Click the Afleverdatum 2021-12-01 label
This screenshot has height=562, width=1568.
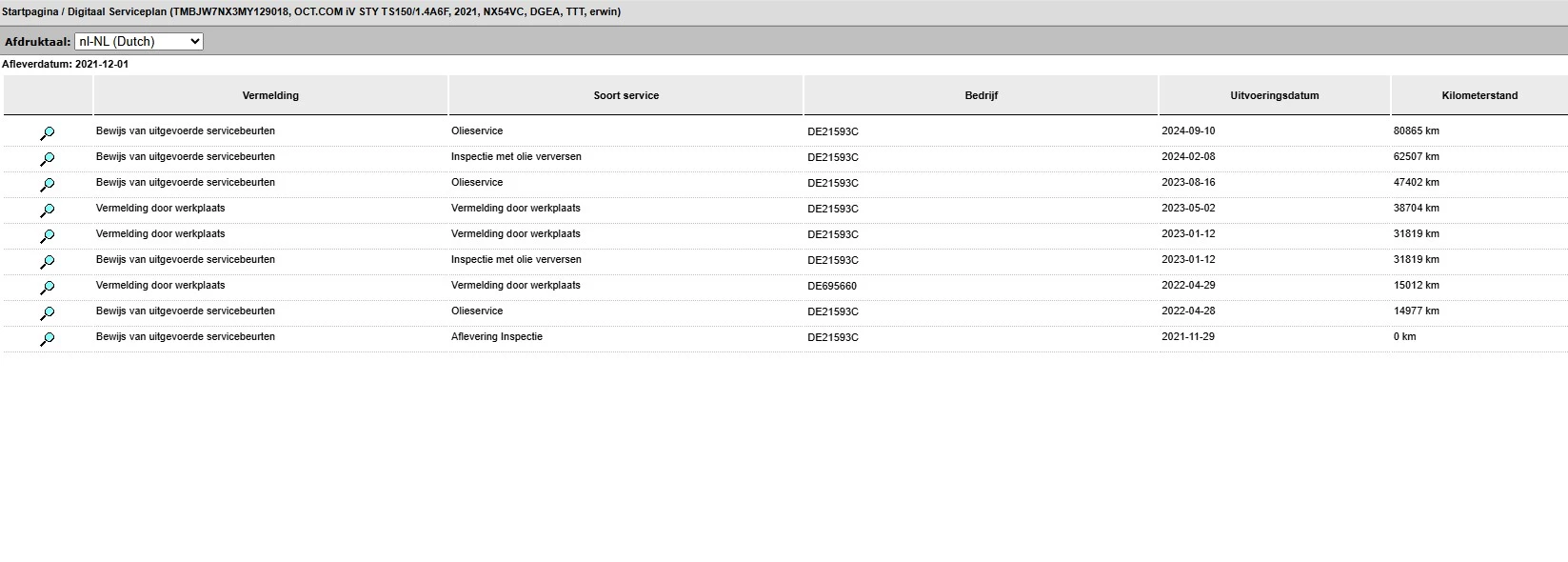point(65,64)
